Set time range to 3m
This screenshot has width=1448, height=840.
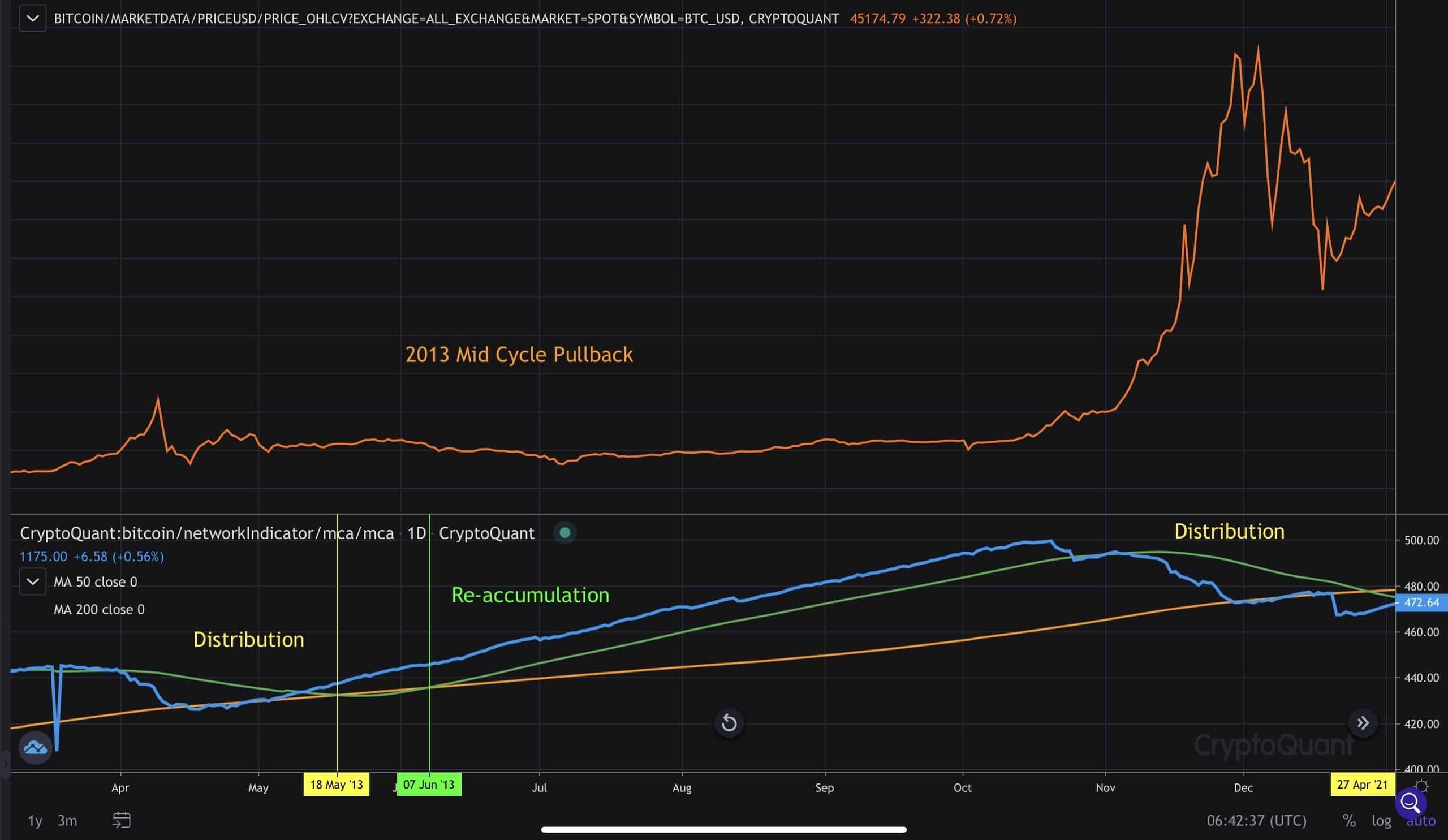pos(67,820)
